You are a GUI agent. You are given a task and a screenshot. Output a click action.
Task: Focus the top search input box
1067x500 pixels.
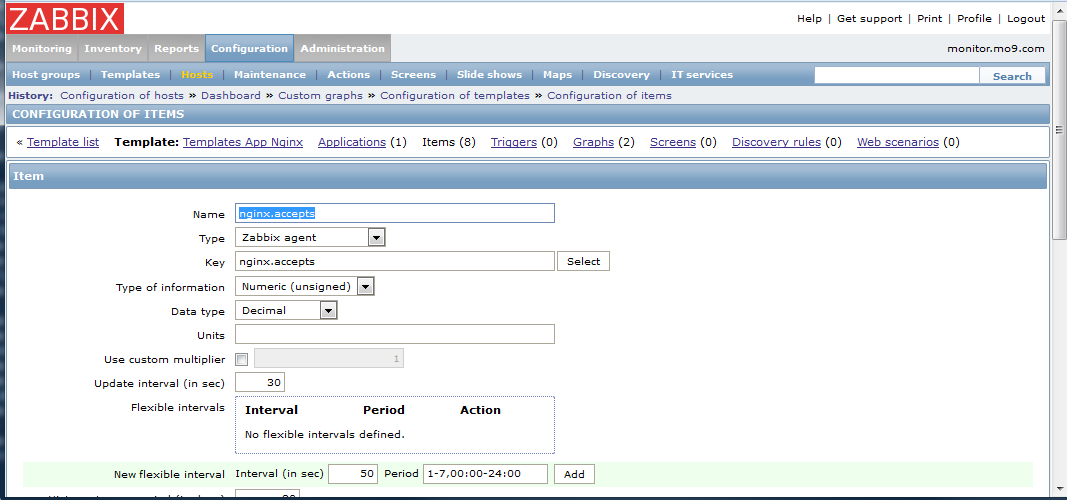(897, 76)
